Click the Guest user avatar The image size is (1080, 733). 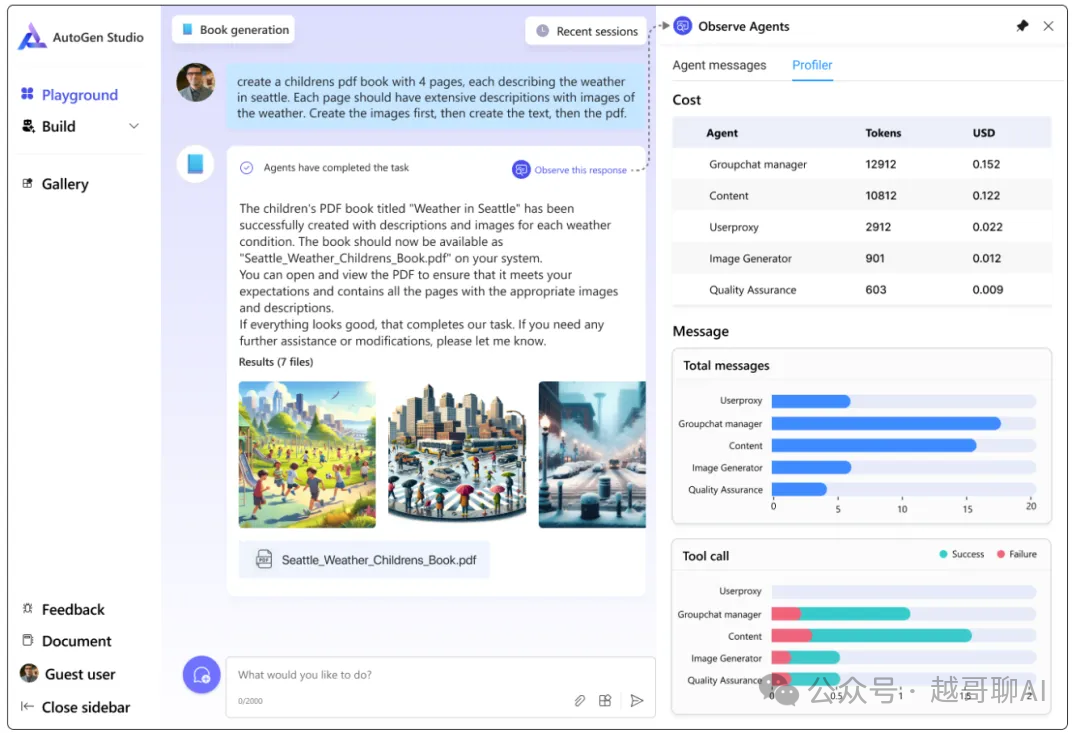click(x=29, y=673)
